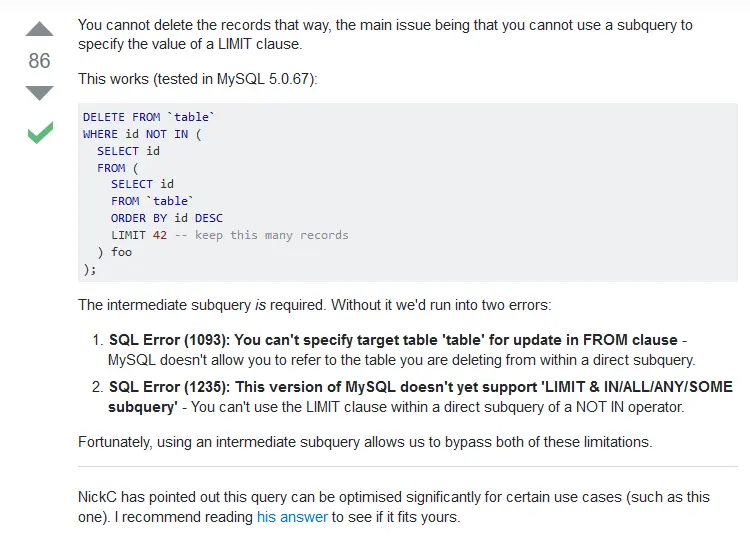The image size is (750, 543).
Task: Click the horizontal divider above the NickC note
Action: 408,466
